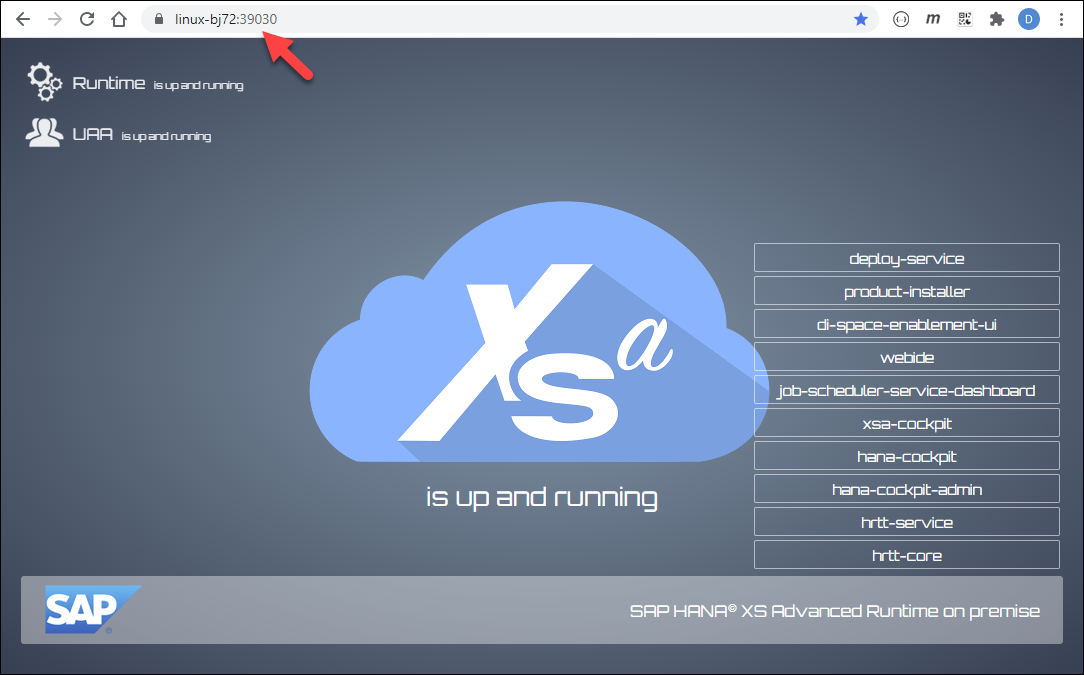Click the XSA cloud logo
The image size is (1084, 675).
[x=539, y=332]
